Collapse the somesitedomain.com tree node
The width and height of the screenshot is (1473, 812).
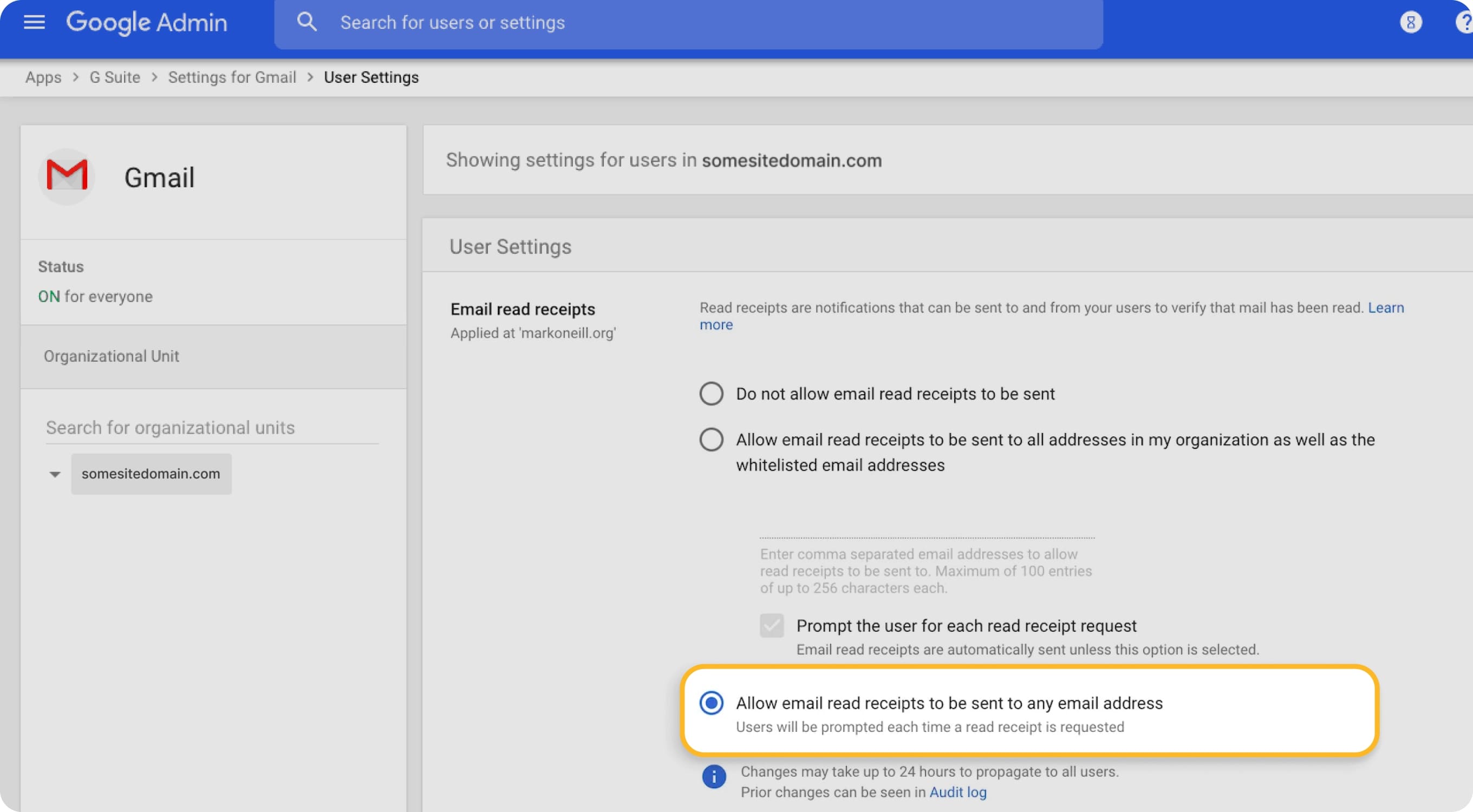tap(55, 474)
